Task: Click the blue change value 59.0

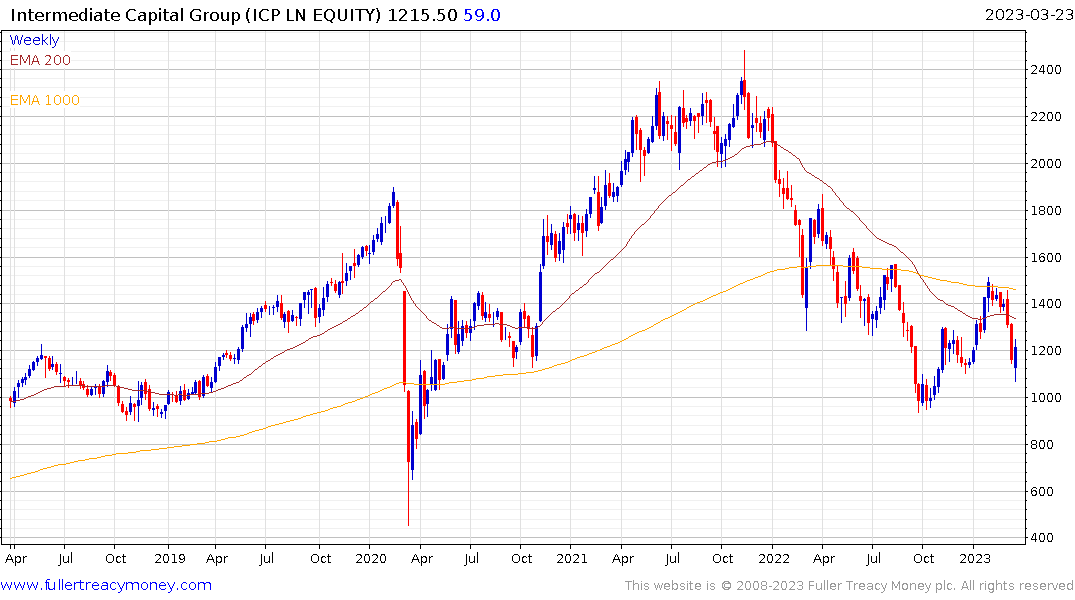Action: click(482, 15)
